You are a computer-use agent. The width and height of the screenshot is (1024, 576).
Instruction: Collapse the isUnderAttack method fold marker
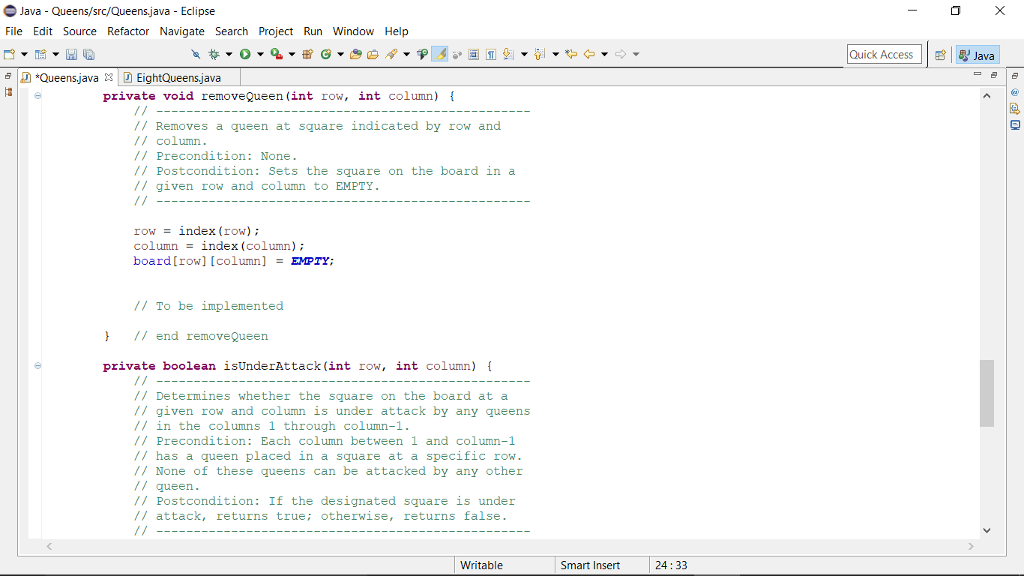click(38, 366)
